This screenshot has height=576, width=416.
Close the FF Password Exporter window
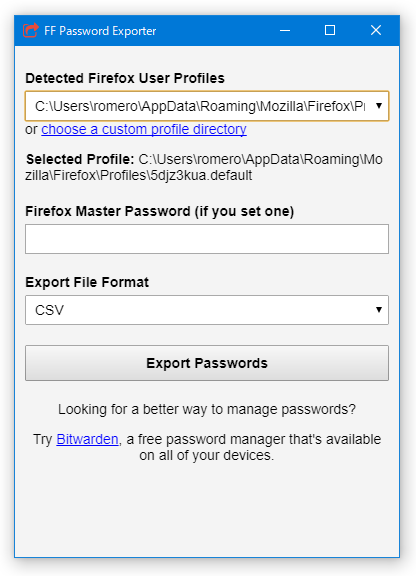click(x=376, y=30)
